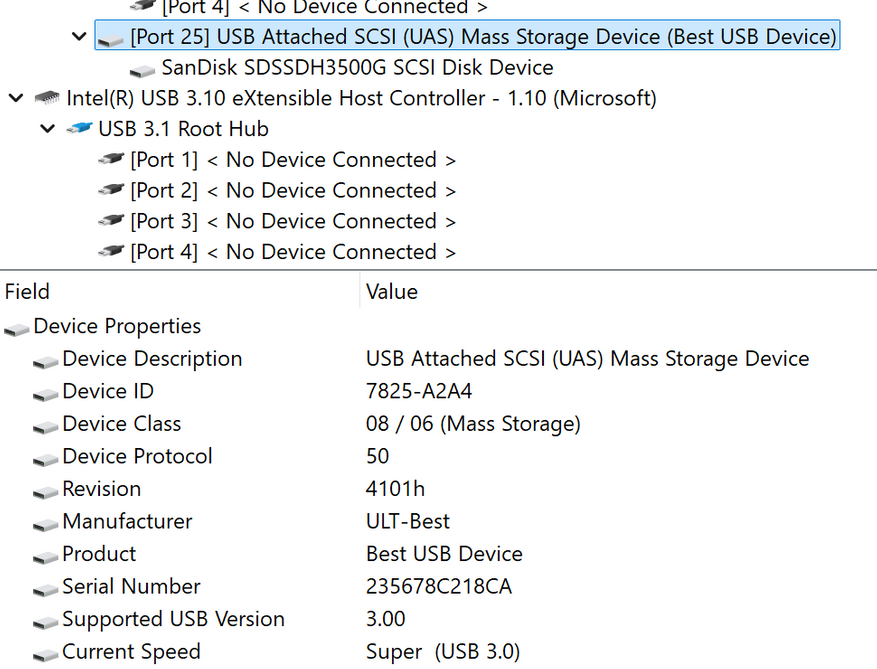Click the Port 3 USB plug icon
The width and height of the screenshot is (877, 669).
pos(111,221)
